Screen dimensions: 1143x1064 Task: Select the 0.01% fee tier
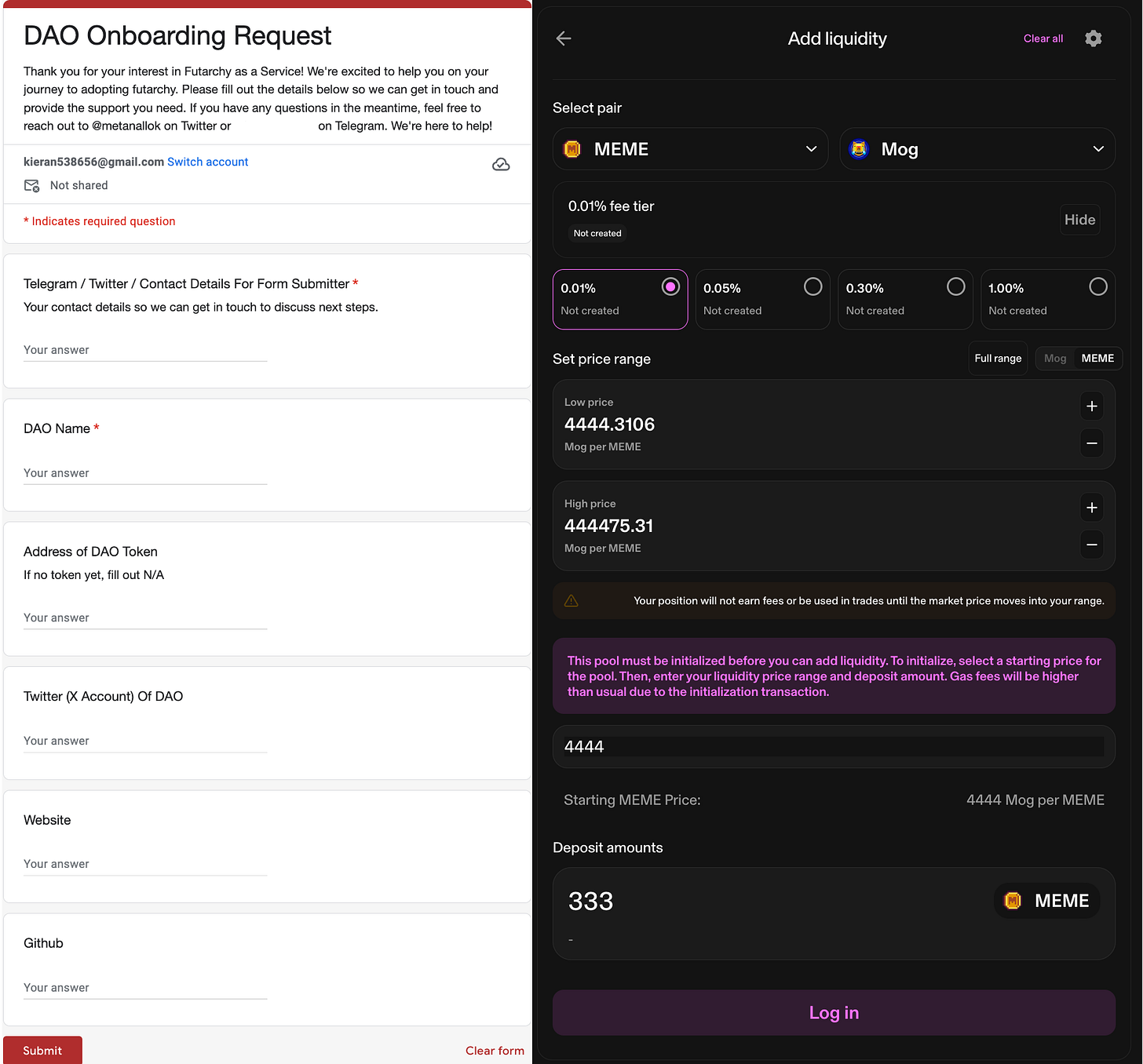(620, 299)
